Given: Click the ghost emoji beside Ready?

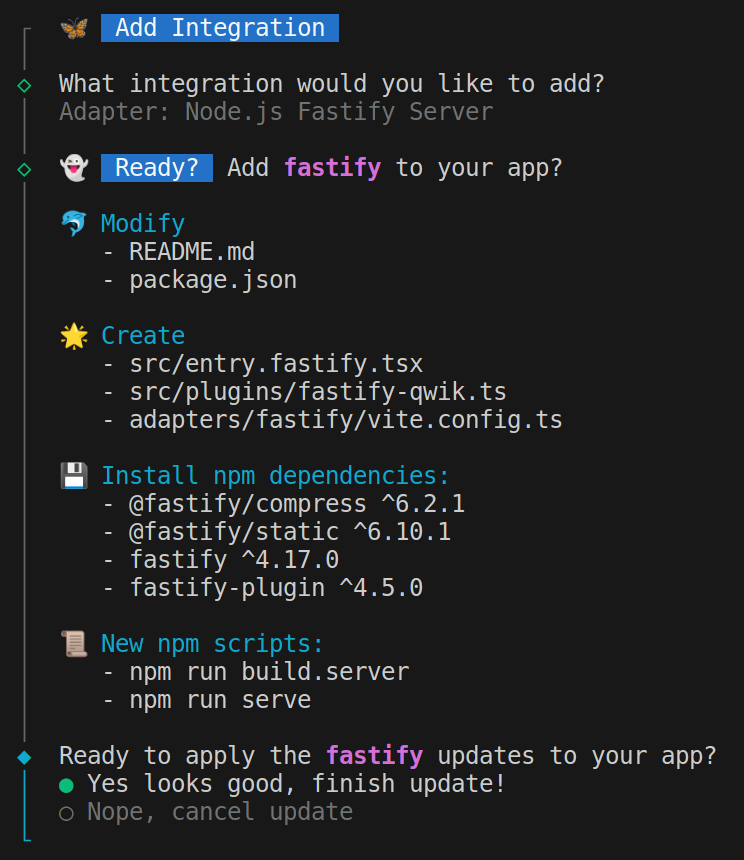Looking at the screenshot, I should (74, 167).
